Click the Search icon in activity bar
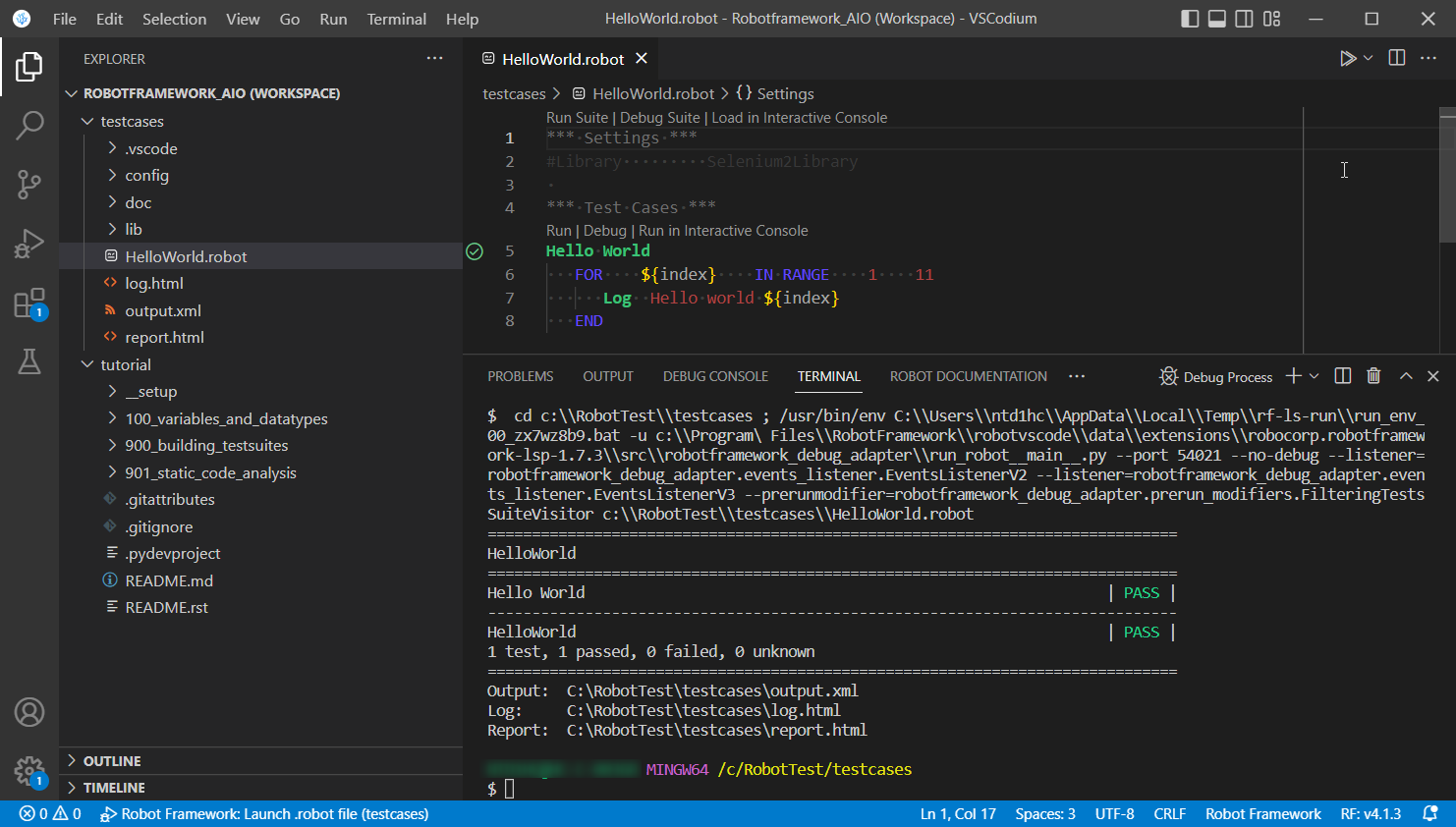The width and height of the screenshot is (1456, 827). click(x=29, y=126)
